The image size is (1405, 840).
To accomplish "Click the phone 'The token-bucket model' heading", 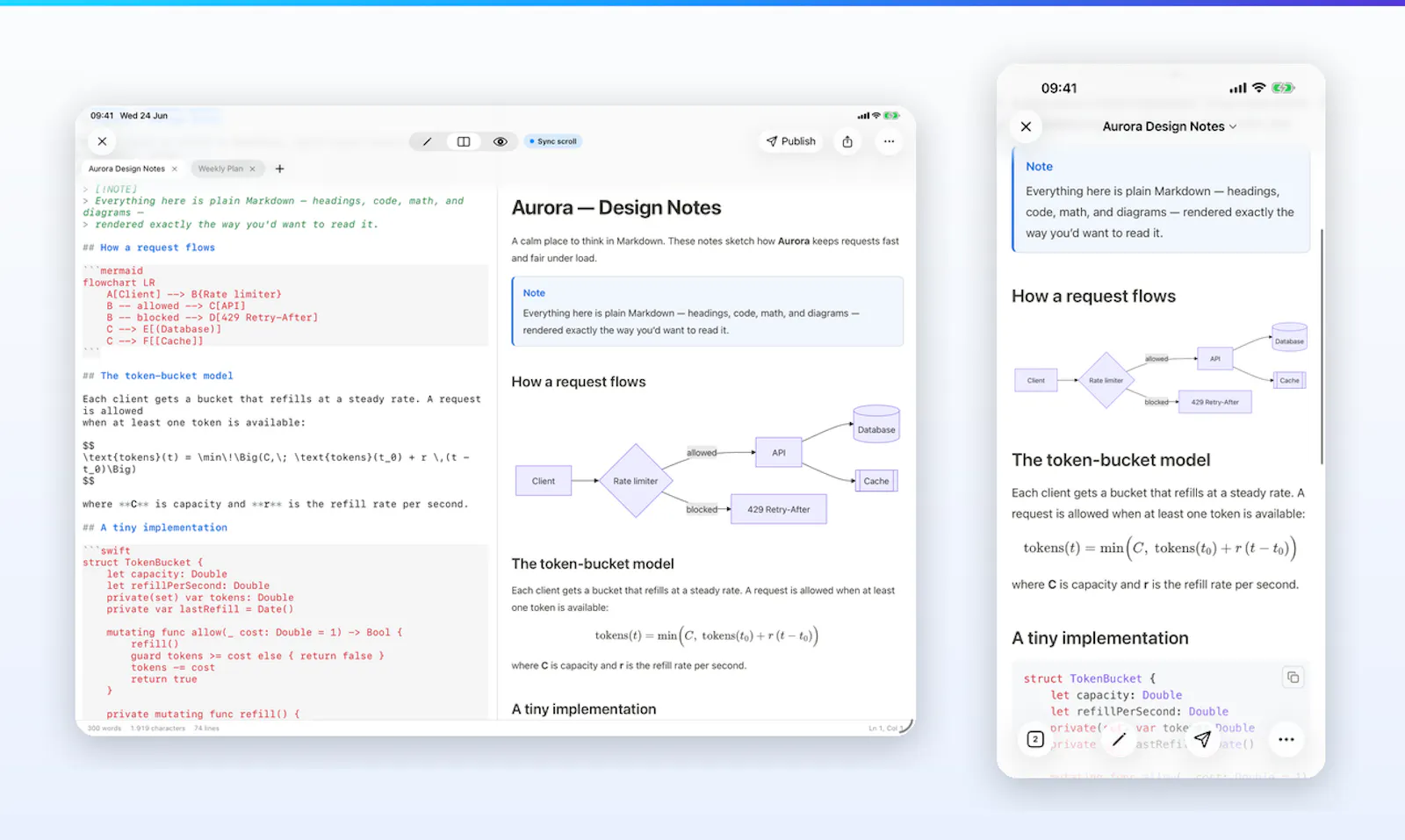I will point(1111,460).
